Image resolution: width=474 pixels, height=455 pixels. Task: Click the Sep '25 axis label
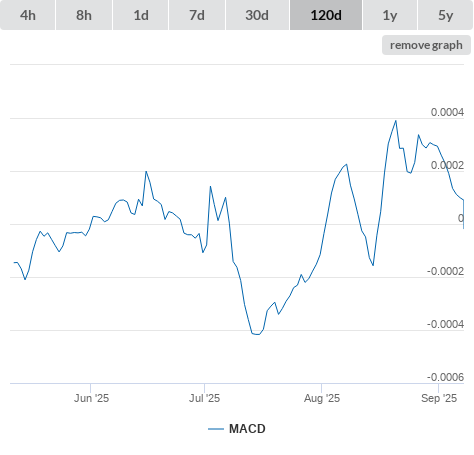(x=439, y=398)
